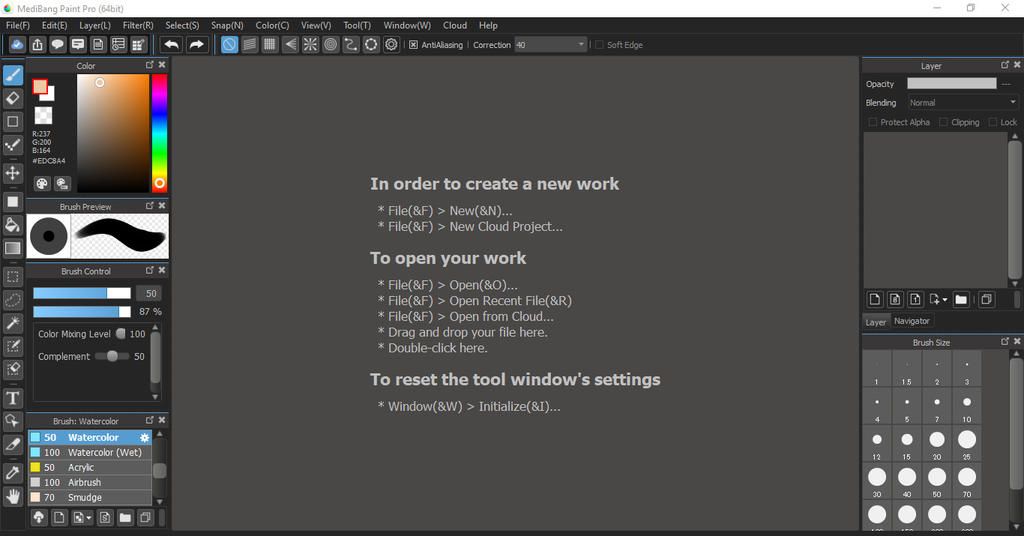Screen dimensions: 1024x536
Task: Add a new 1-bit layer
Action: pyautogui.click(x=915, y=299)
